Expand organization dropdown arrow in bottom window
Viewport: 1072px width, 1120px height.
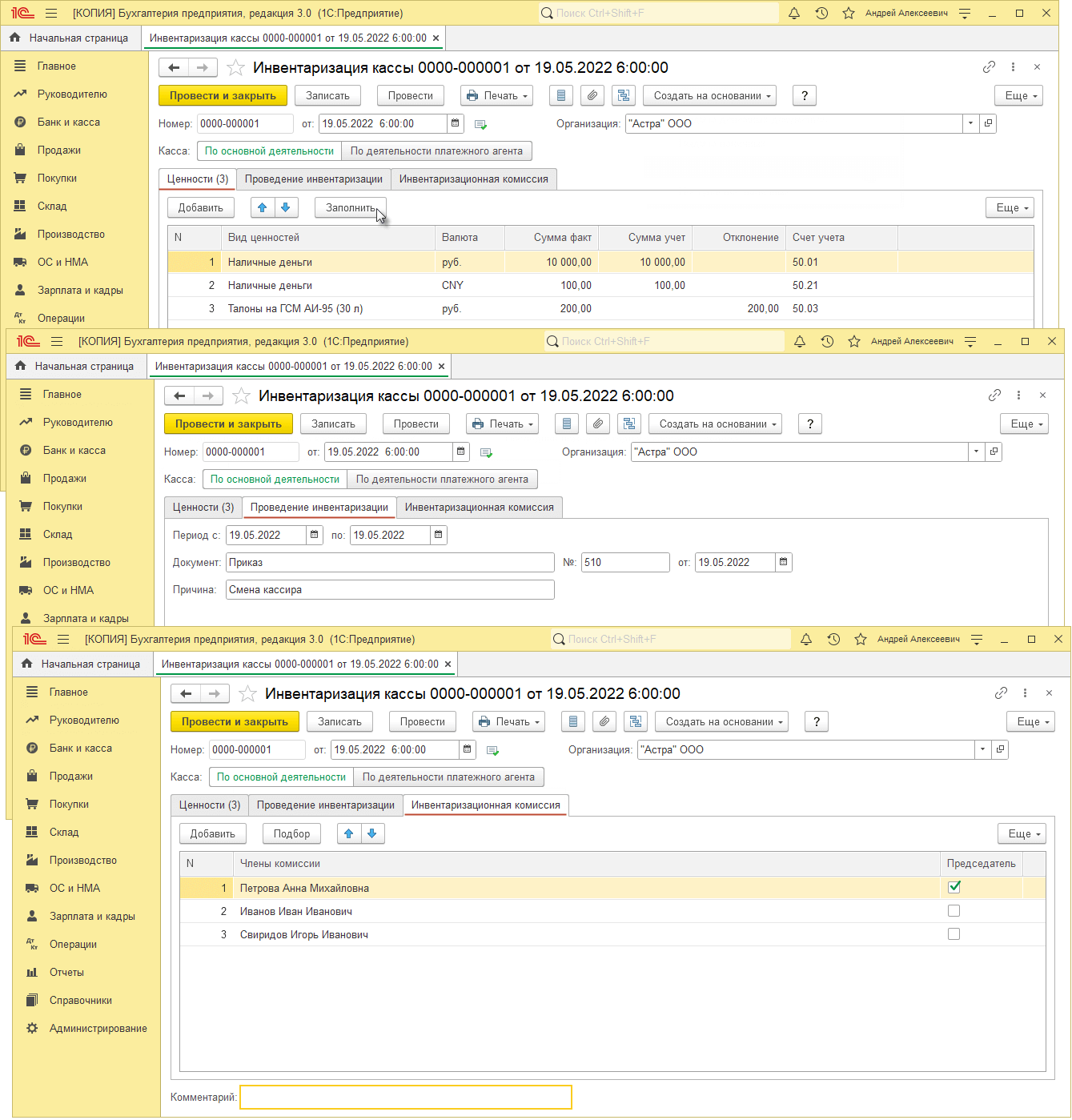[x=982, y=749]
